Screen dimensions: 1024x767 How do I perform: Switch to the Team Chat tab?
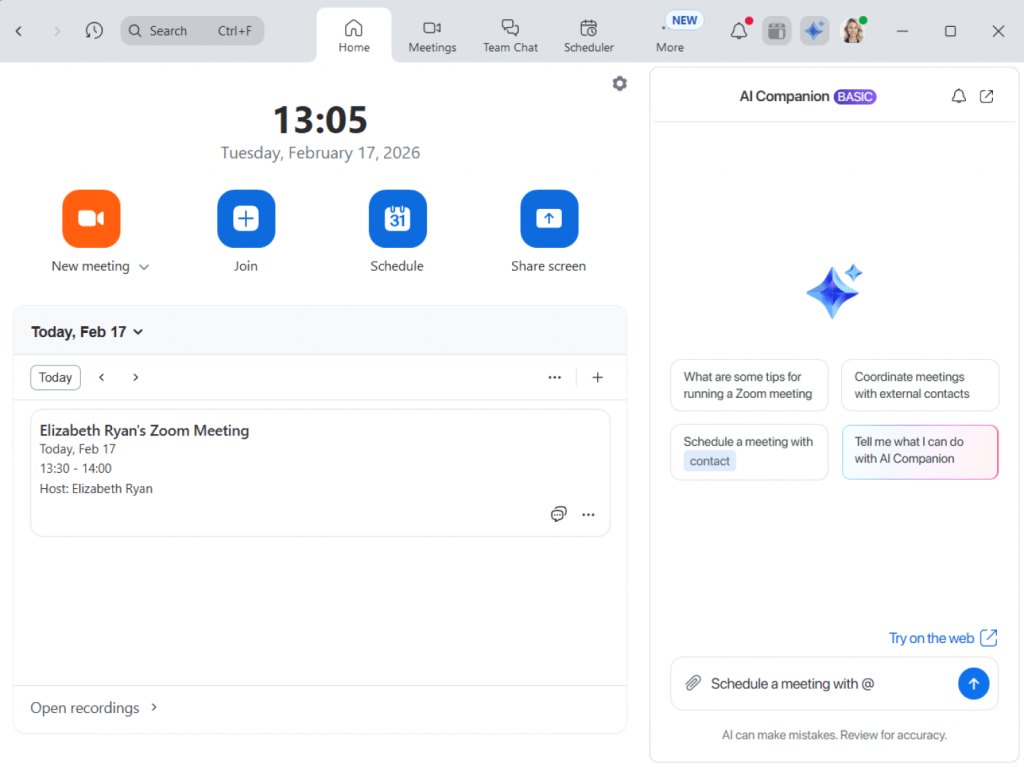coord(510,36)
